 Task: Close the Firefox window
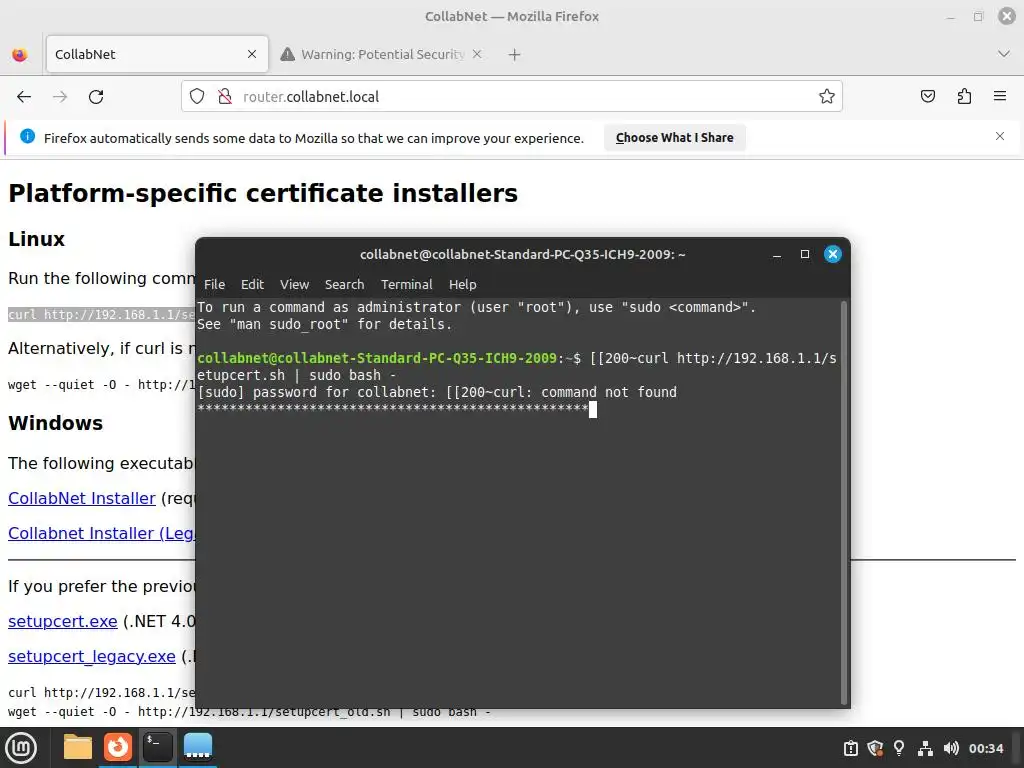point(1006,16)
